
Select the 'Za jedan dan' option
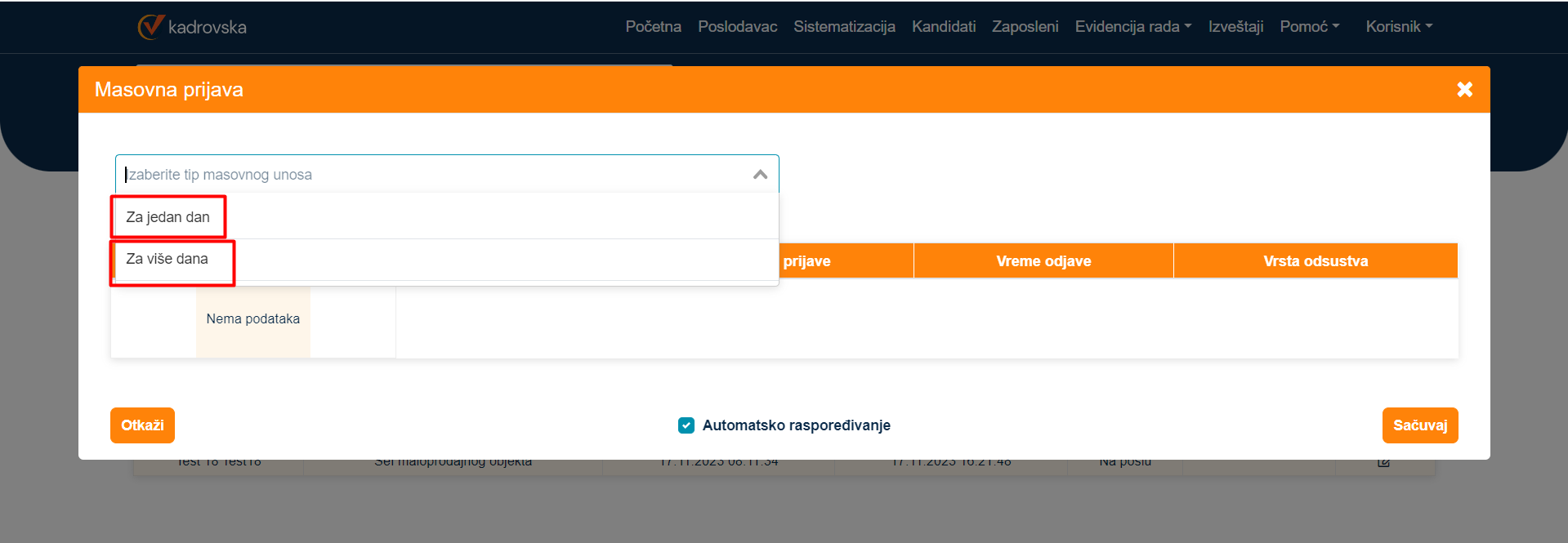(168, 217)
